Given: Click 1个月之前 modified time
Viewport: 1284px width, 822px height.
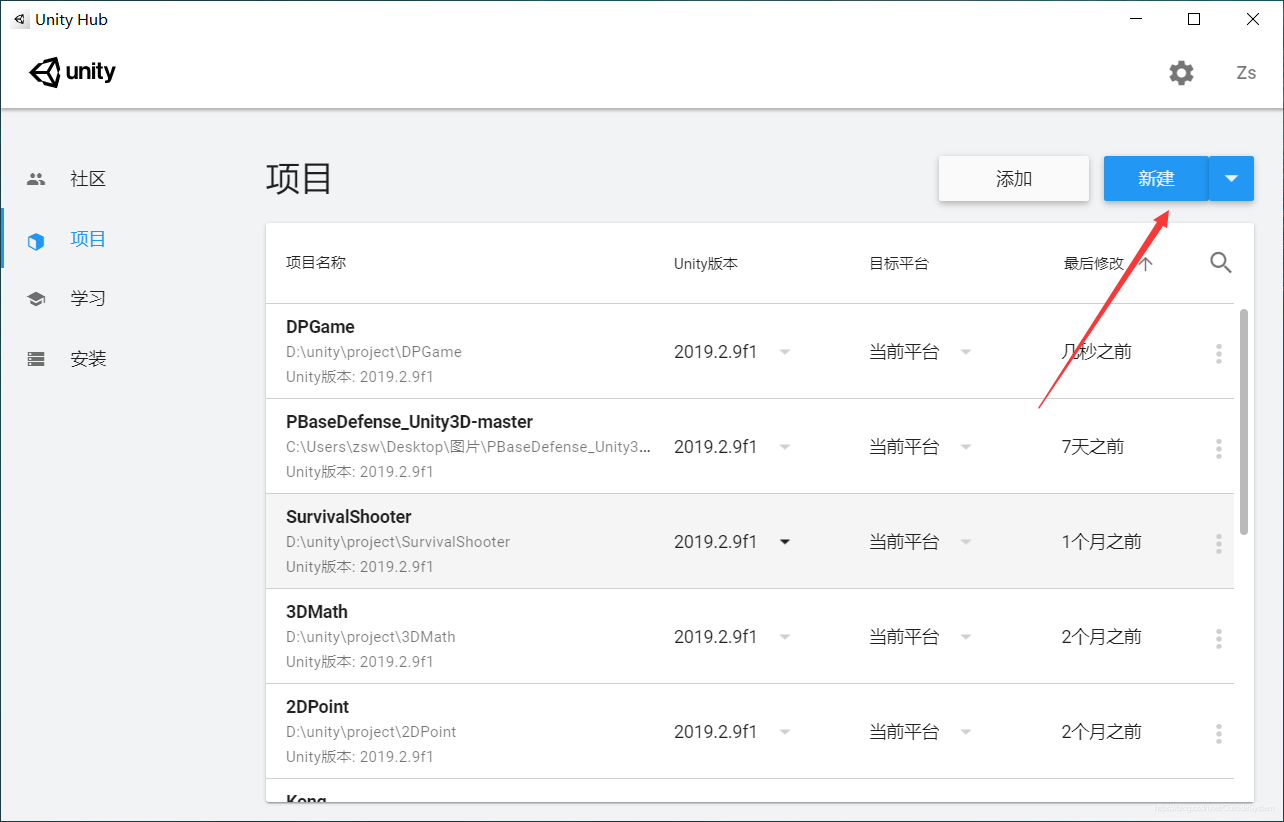Looking at the screenshot, I should click(x=1101, y=542).
